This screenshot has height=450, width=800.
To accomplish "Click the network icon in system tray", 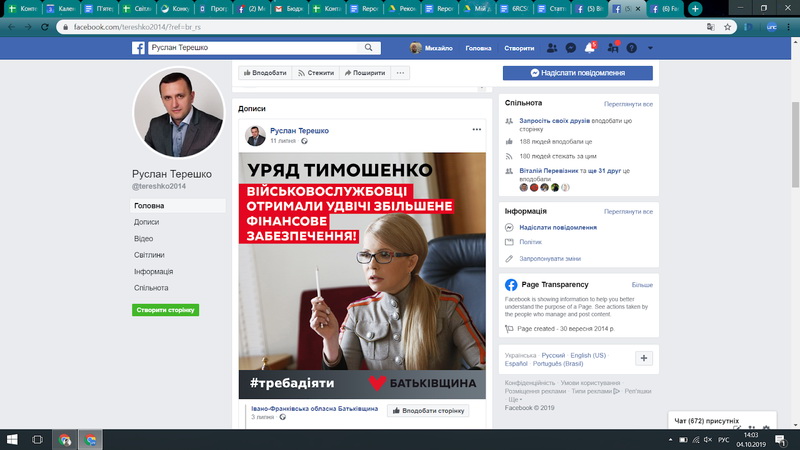I will point(696,440).
